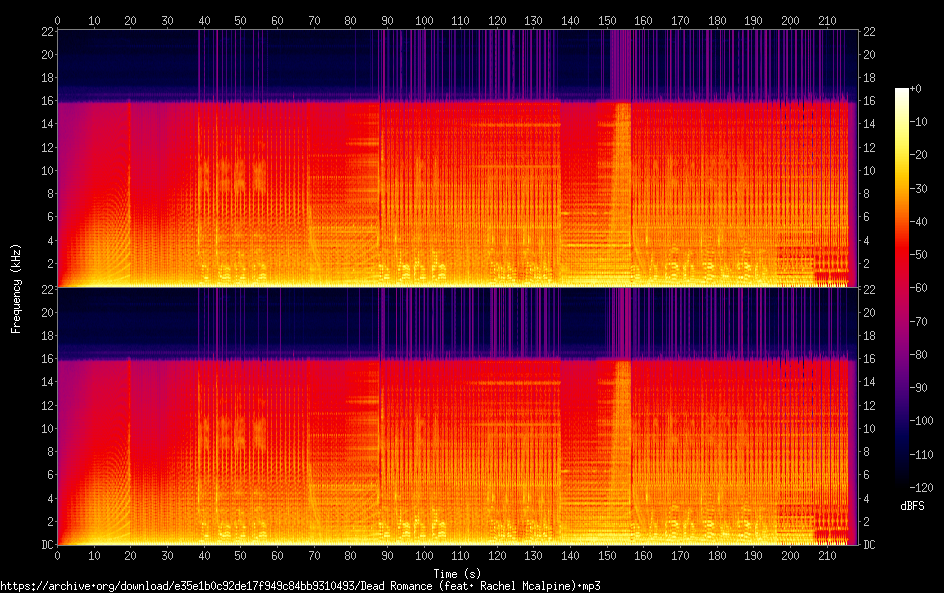Click the 22 kHz label on top right axis
Image resolution: width=944 pixels, height=593 pixels.
click(x=869, y=32)
